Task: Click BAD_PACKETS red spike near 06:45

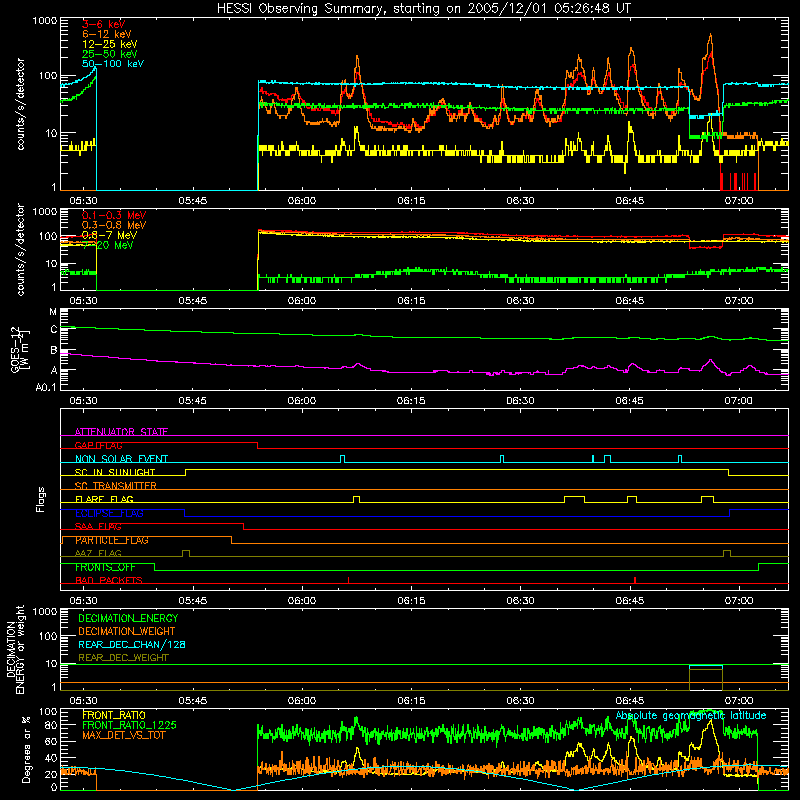Action: [x=635, y=580]
